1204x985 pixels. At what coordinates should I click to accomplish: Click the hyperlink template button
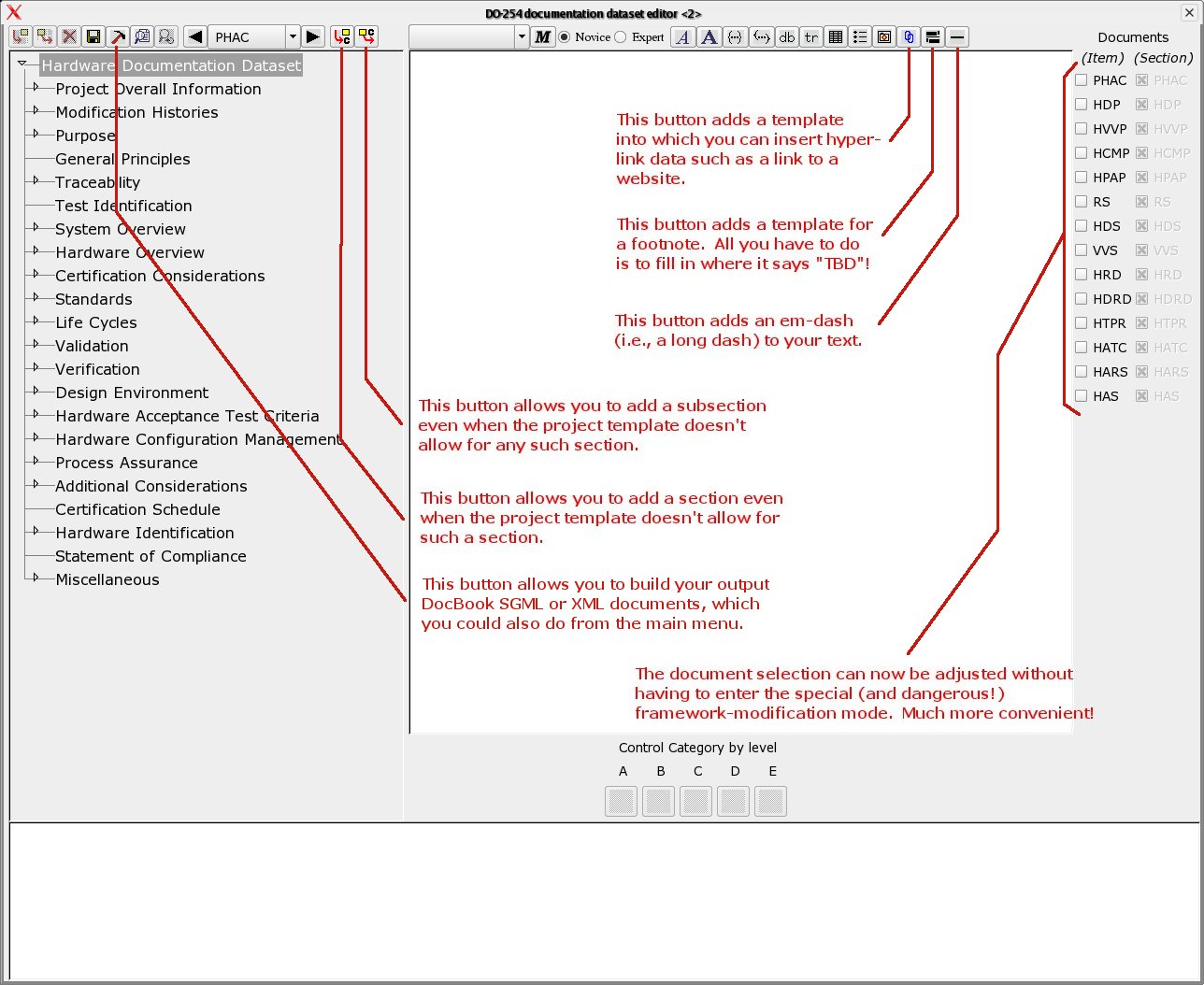(x=909, y=36)
